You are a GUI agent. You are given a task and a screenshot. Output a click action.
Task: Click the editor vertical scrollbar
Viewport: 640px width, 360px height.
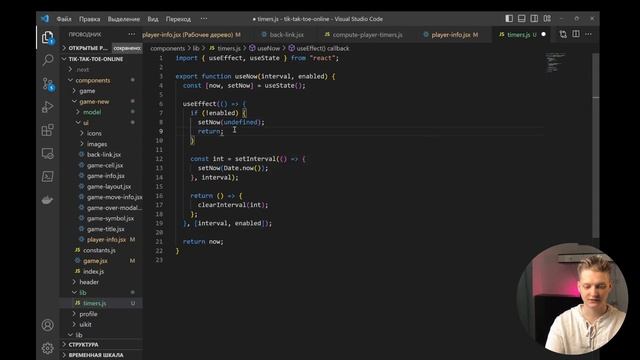point(596,145)
